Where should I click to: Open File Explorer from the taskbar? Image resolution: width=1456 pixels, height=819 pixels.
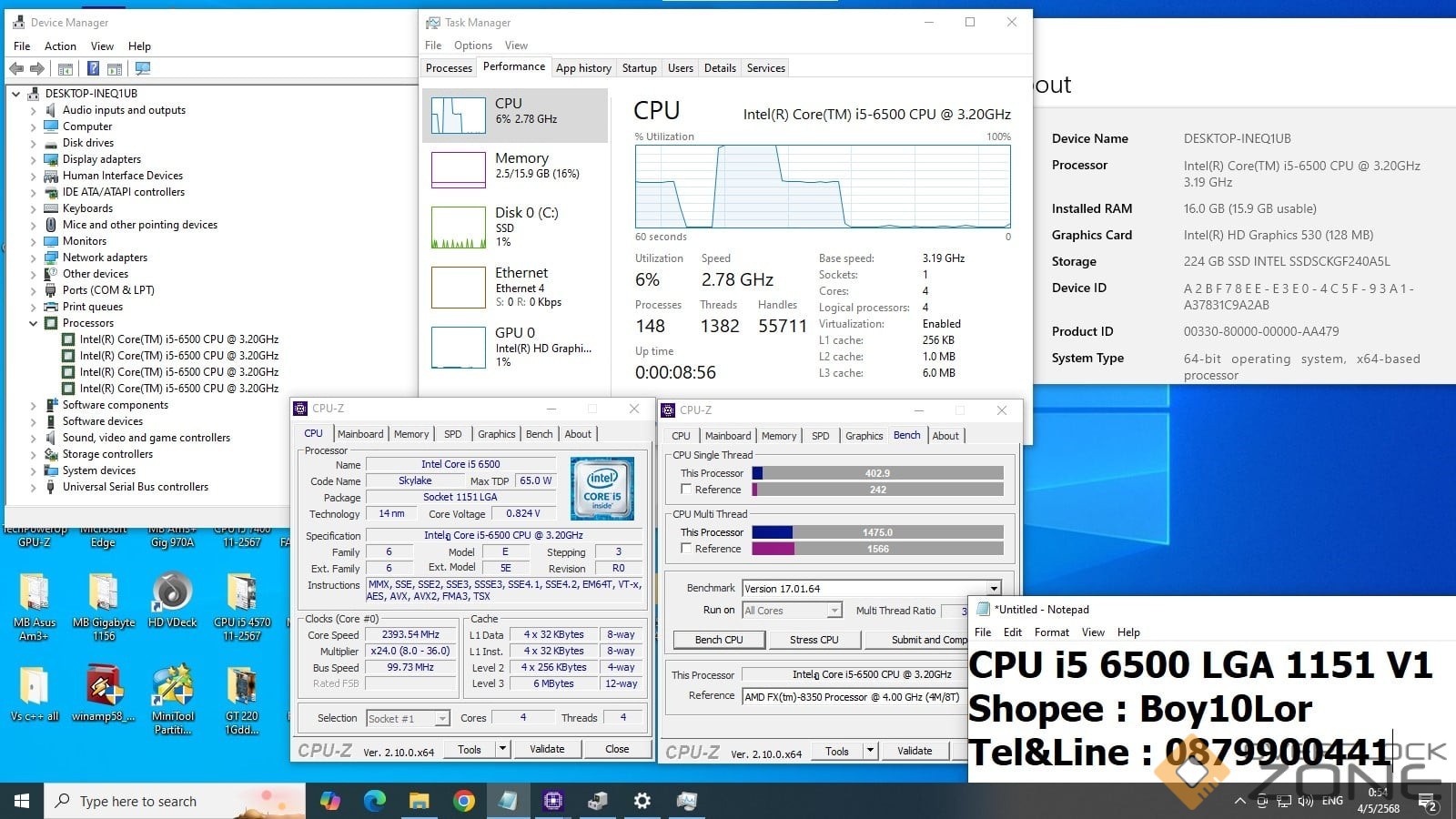(x=419, y=801)
